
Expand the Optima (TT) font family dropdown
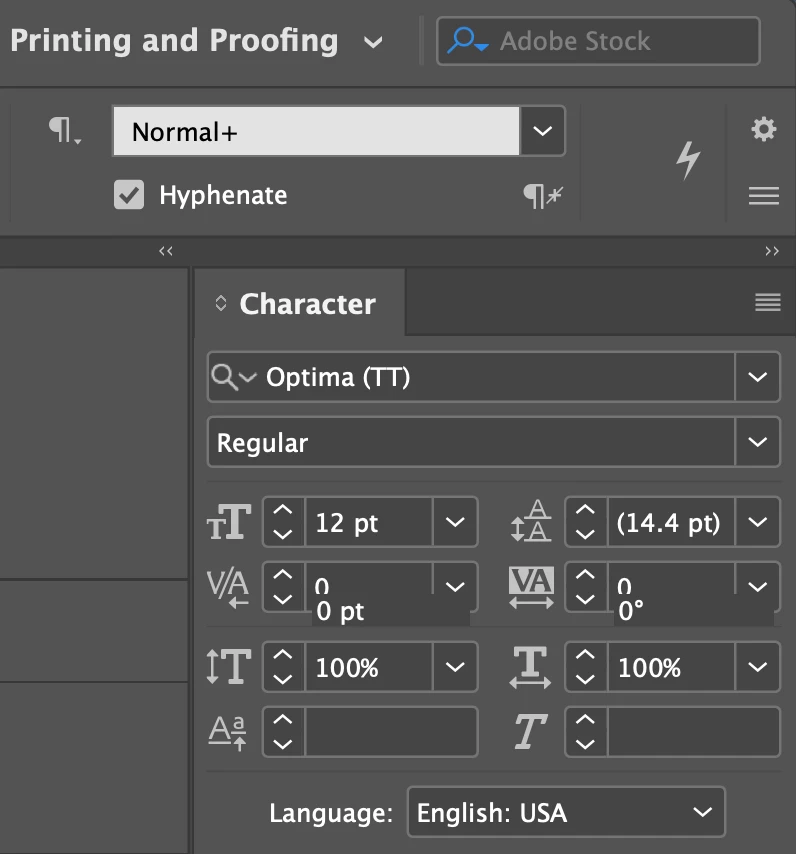(757, 377)
